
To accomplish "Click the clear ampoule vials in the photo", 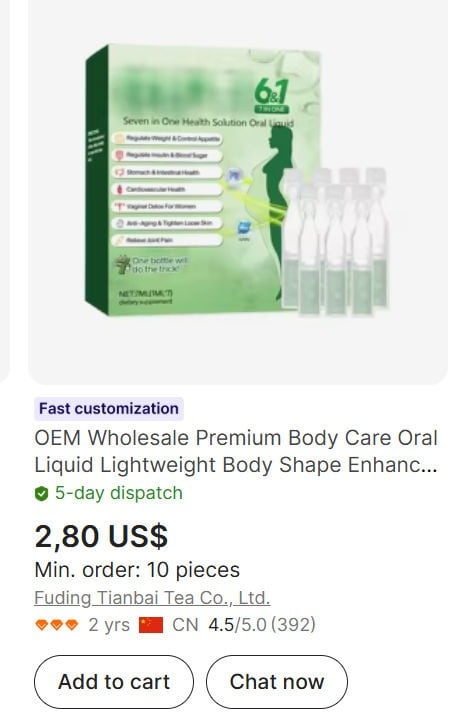I will pos(336,241).
